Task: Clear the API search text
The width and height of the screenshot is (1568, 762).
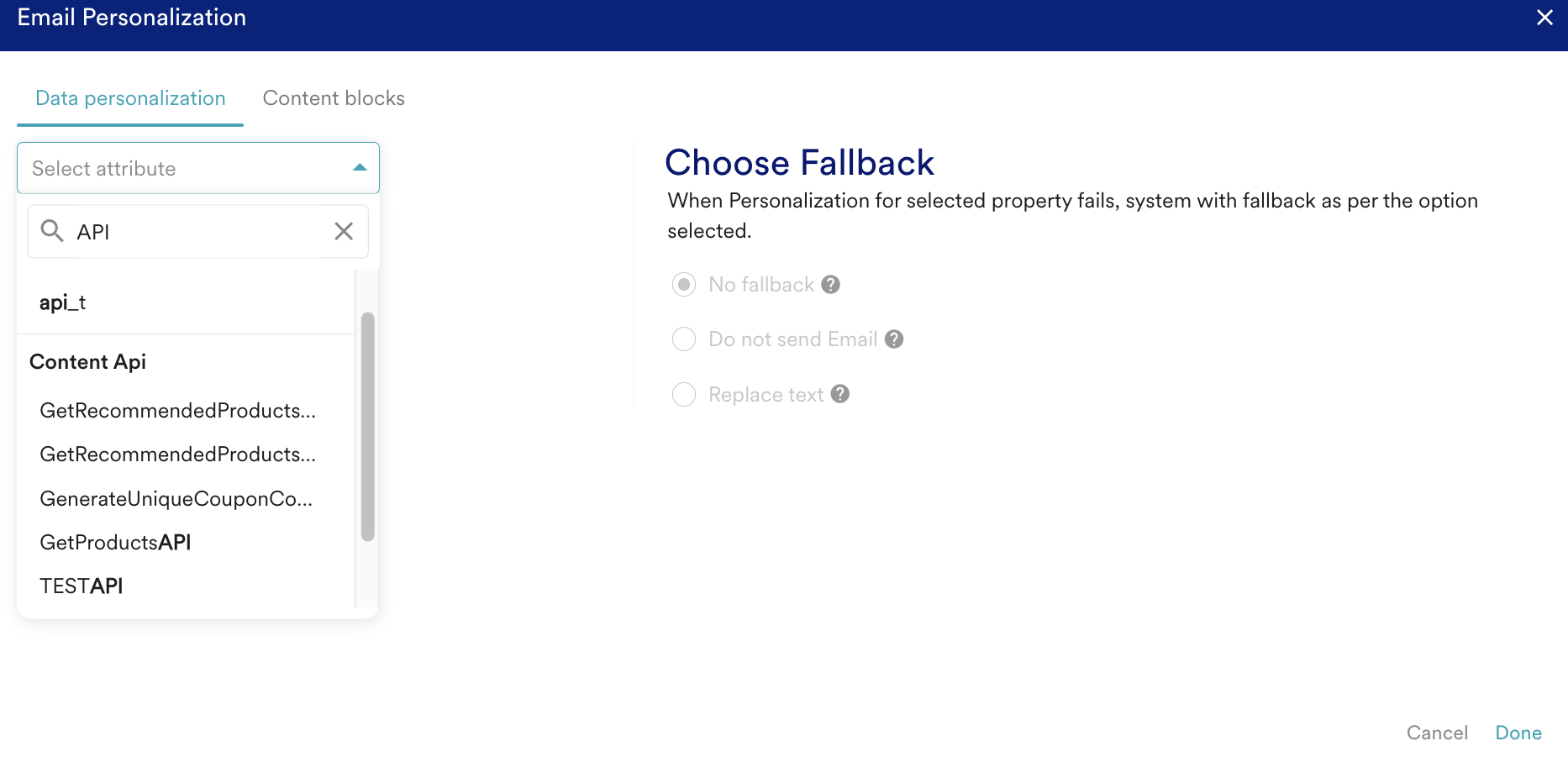Action: point(344,231)
